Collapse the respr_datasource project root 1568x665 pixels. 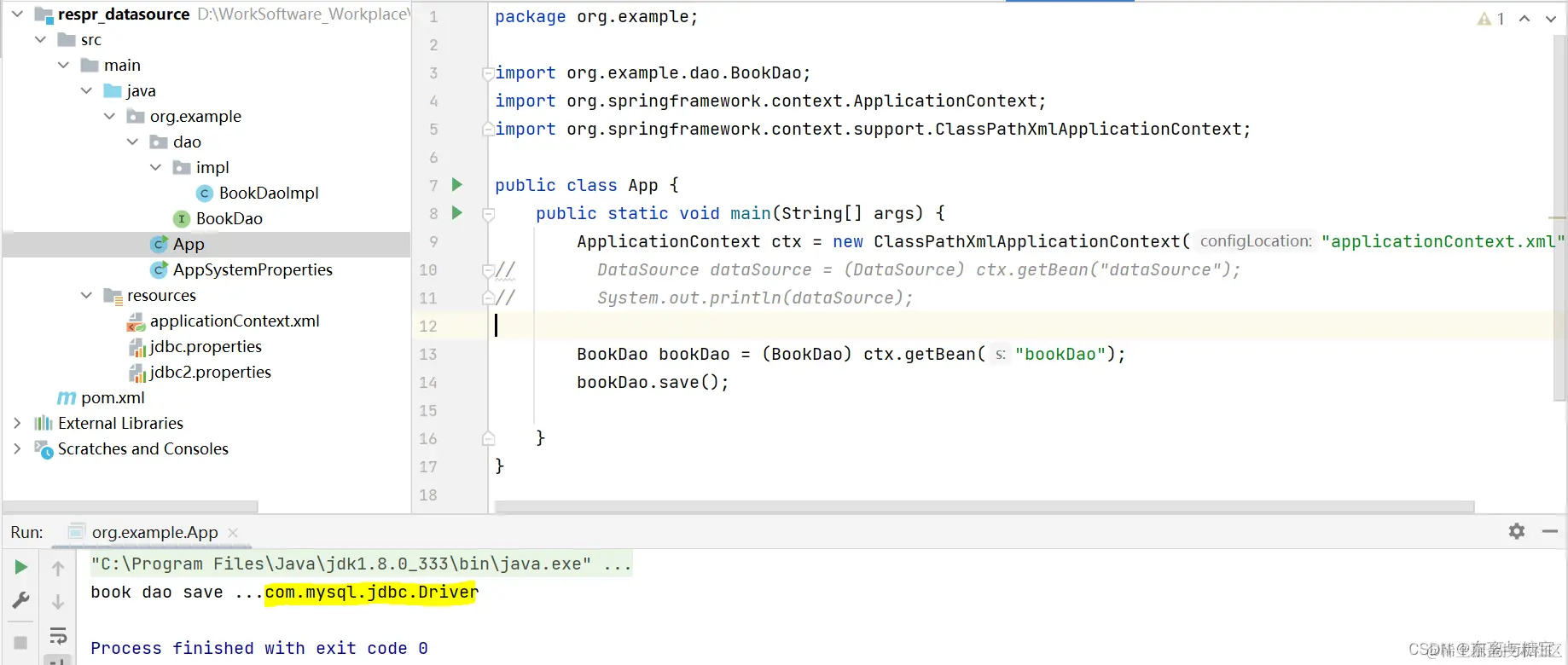[x=17, y=14]
